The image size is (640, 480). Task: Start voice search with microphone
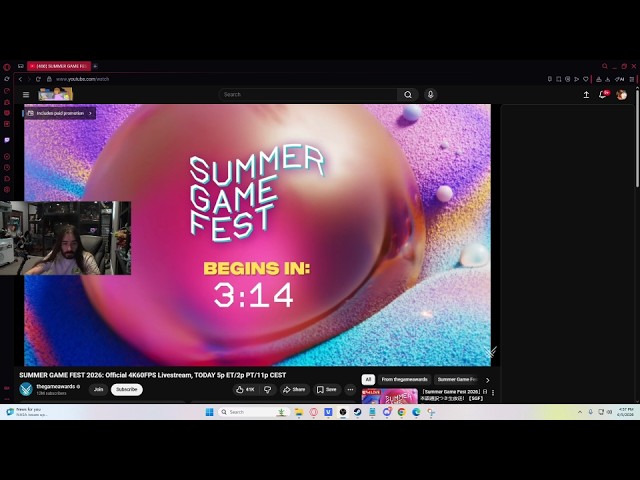pos(430,95)
